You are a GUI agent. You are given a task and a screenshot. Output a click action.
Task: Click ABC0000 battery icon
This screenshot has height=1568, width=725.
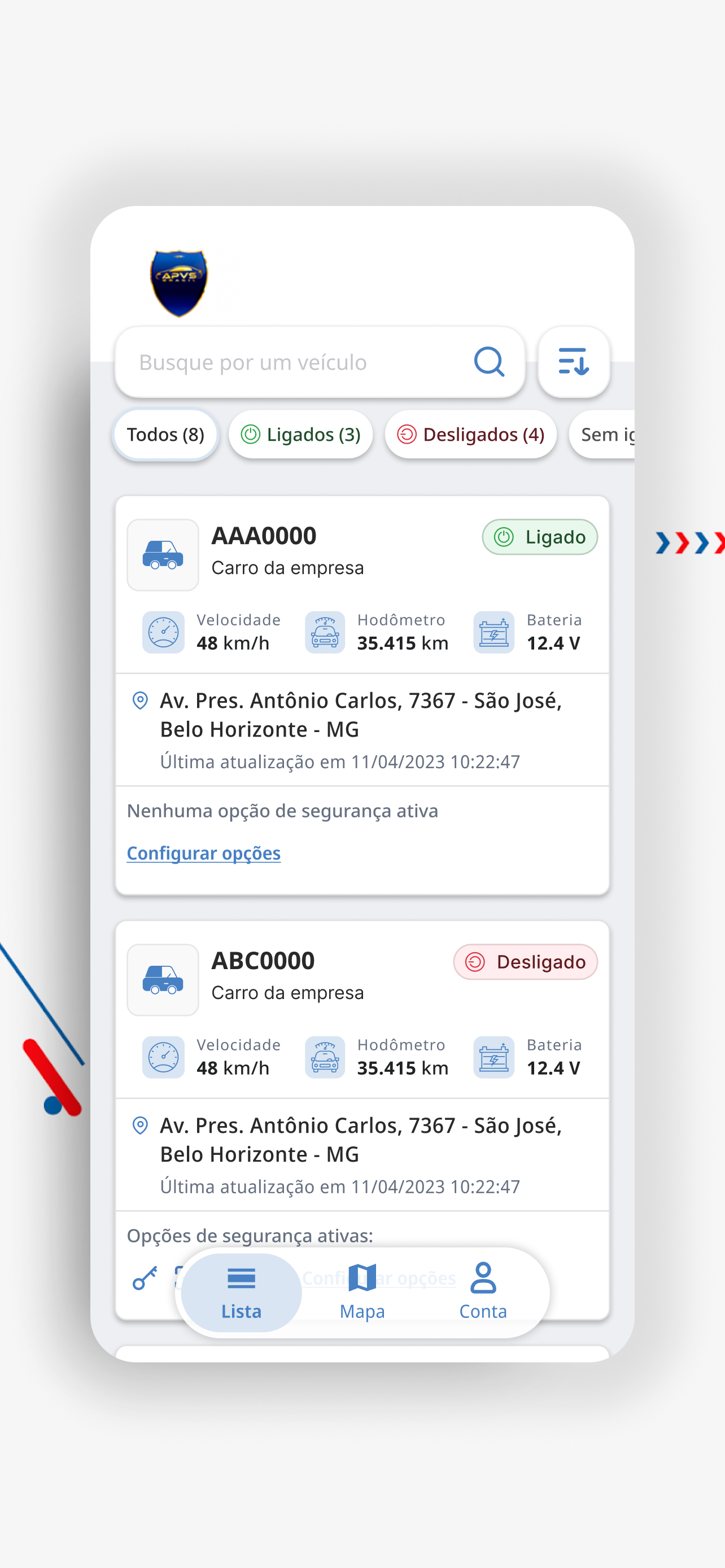493,1057
